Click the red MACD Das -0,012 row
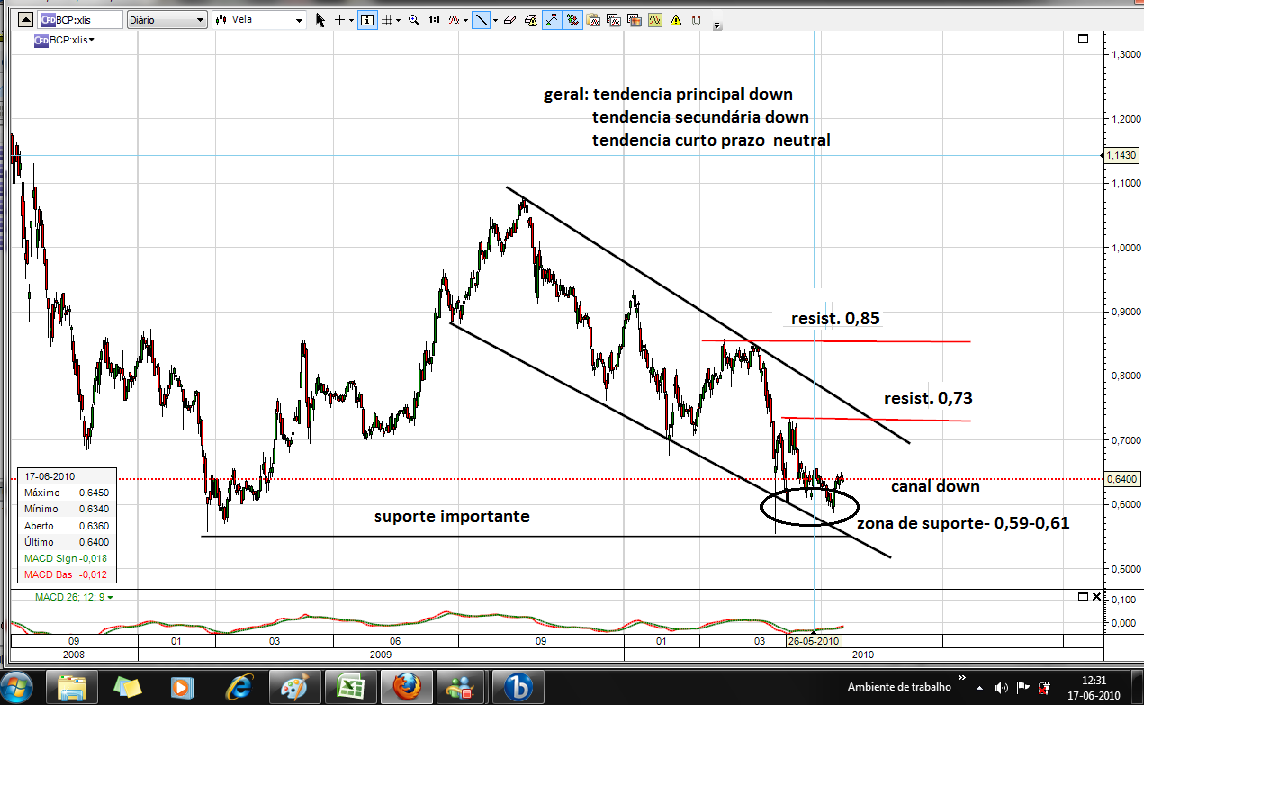1280x800 pixels. pos(66,574)
